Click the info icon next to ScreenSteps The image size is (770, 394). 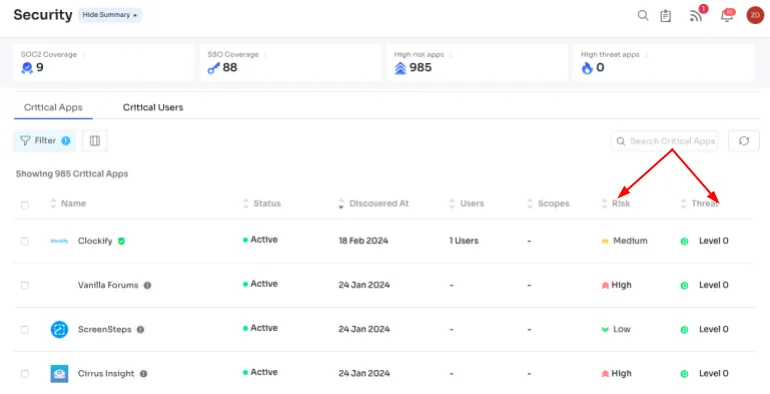tap(140, 330)
